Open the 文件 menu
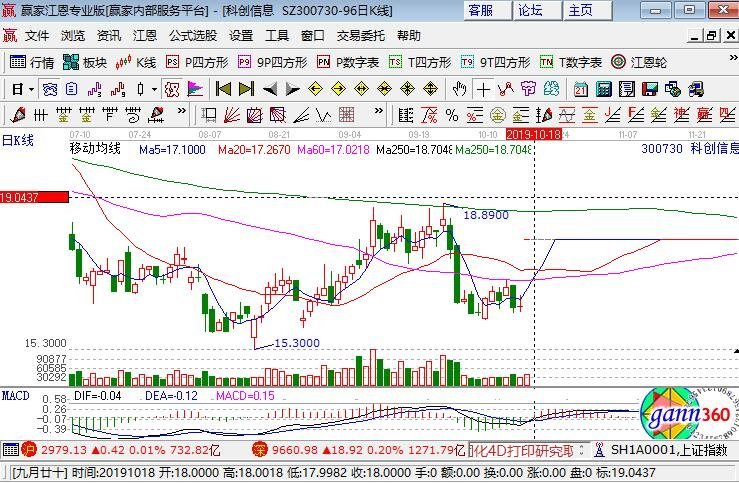 tap(37, 36)
